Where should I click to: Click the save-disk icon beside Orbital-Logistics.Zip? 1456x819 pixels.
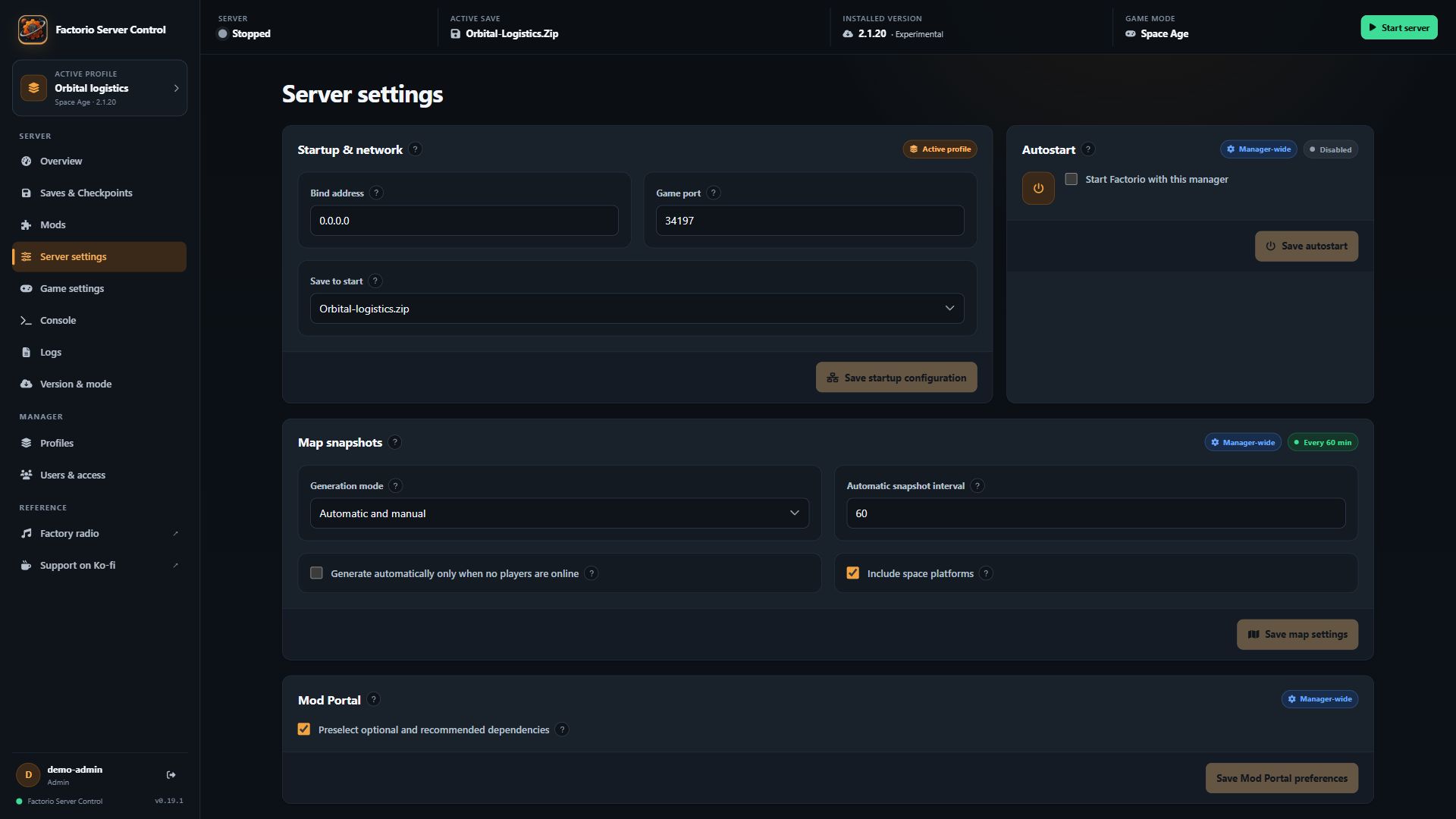click(455, 34)
